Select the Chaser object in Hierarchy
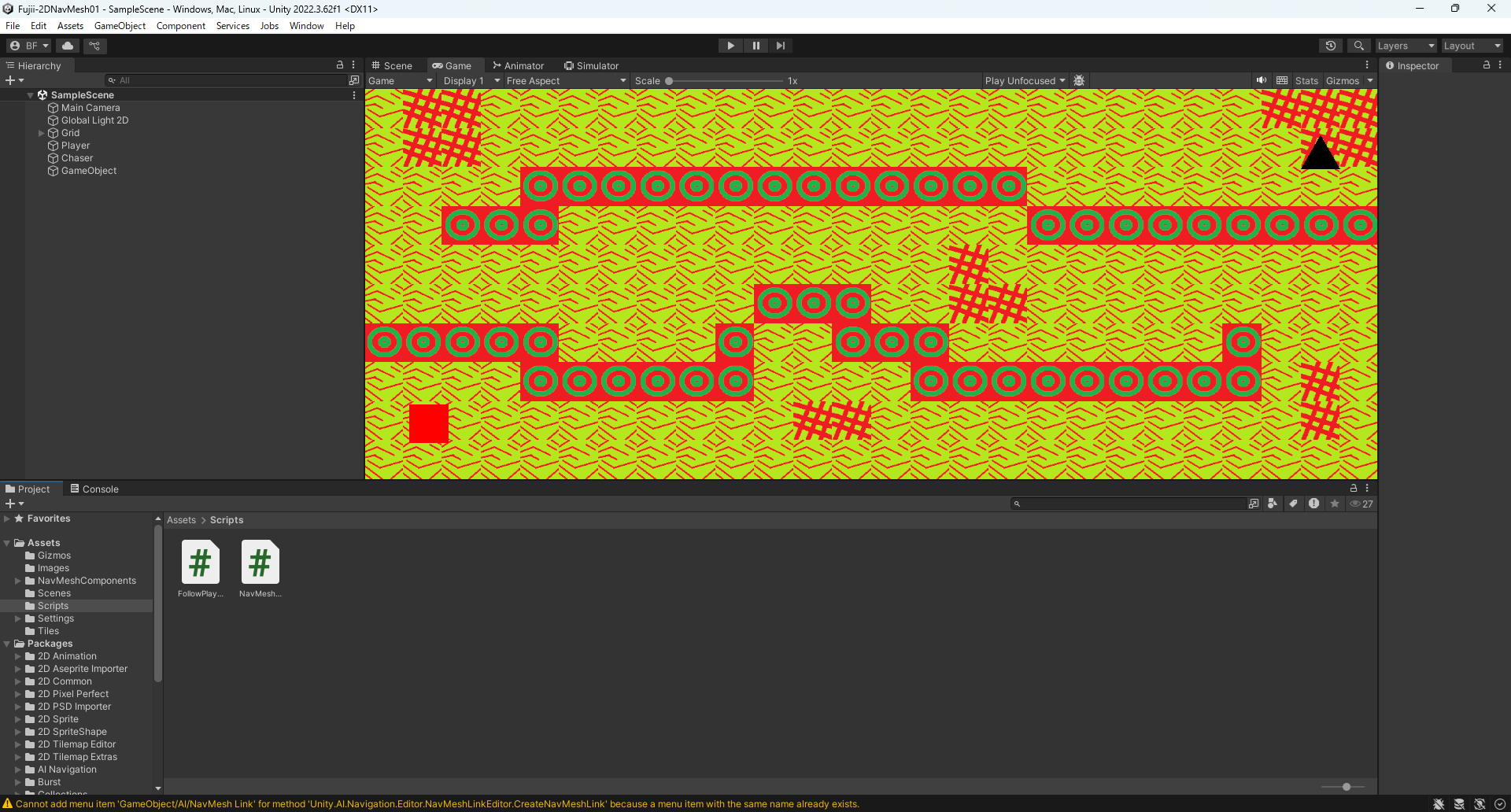 [77, 158]
